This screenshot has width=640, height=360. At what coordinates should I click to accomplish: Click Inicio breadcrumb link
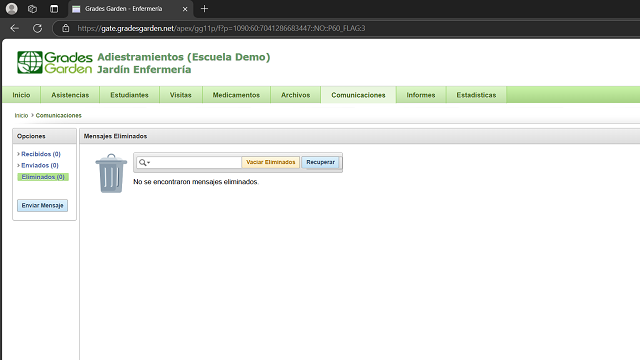21,116
